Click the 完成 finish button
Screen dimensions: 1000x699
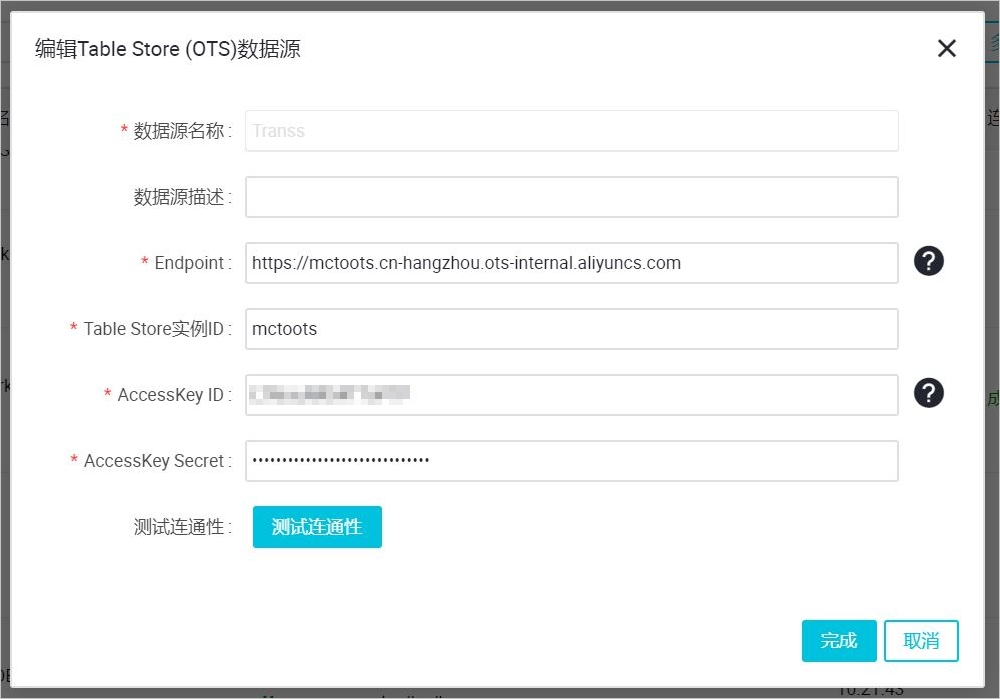click(839, 640)
